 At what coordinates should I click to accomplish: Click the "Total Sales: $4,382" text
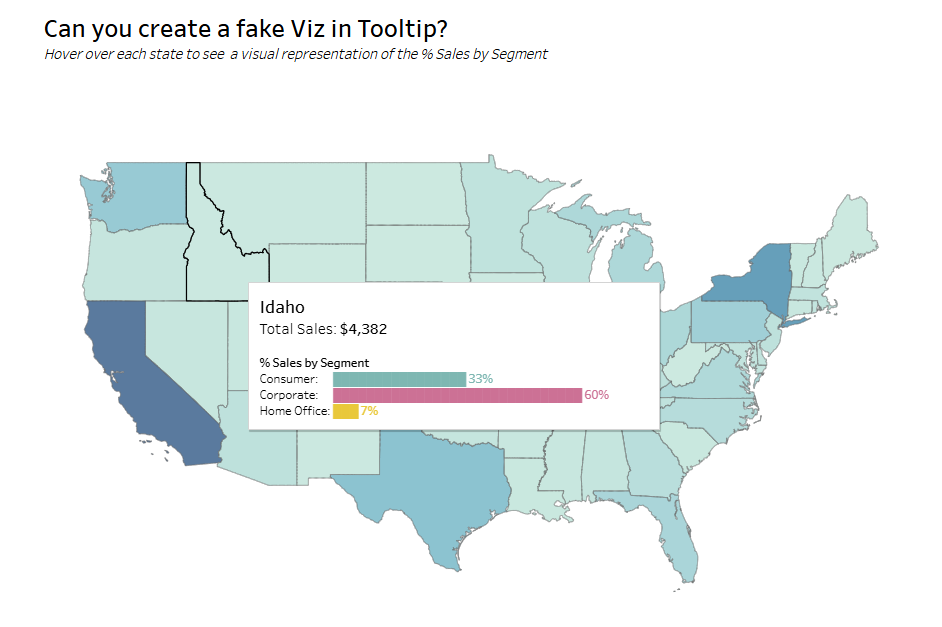pyautogui.click(x=323, y=329)
